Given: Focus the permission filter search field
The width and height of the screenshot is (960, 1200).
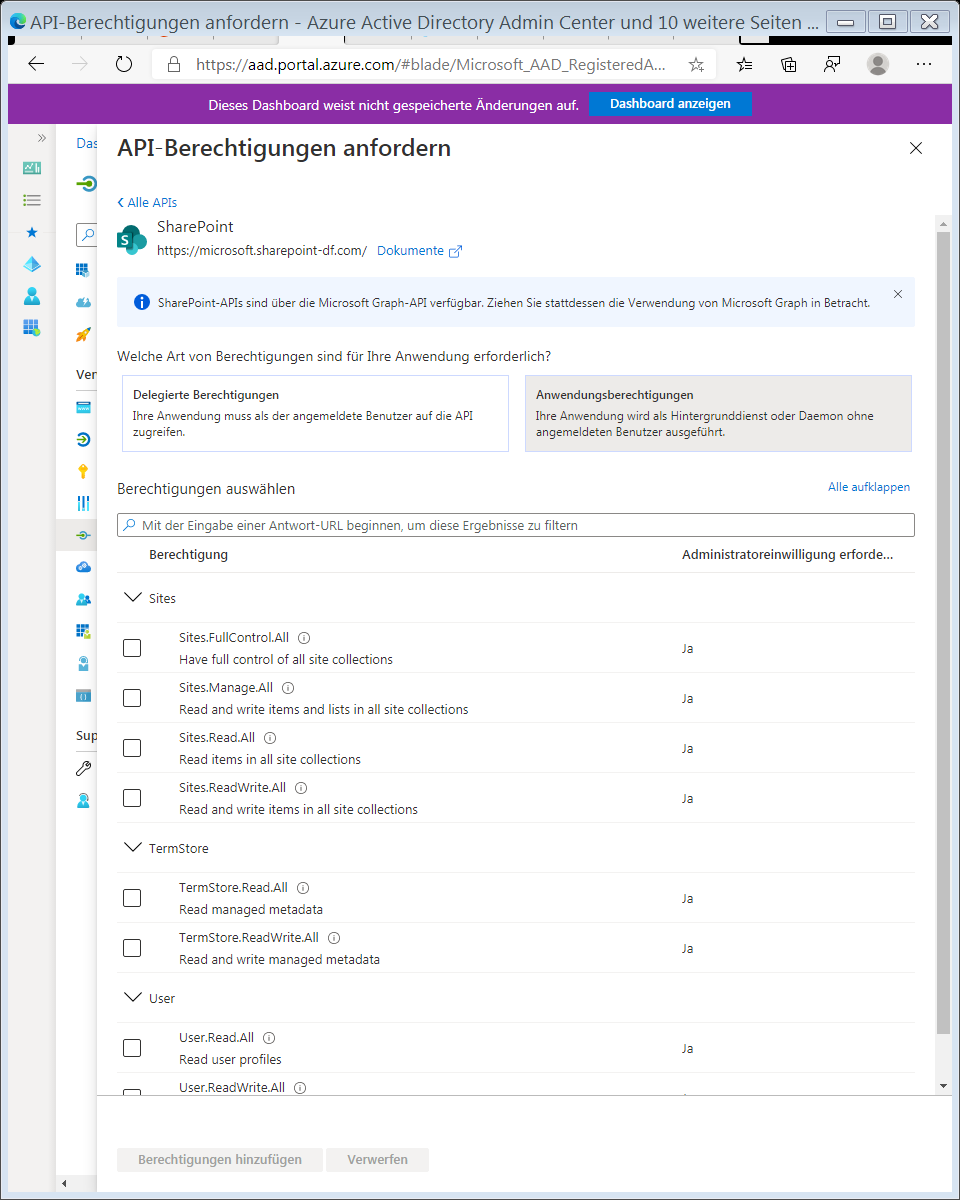Looking at the screenshot, I should pos(516,525).
